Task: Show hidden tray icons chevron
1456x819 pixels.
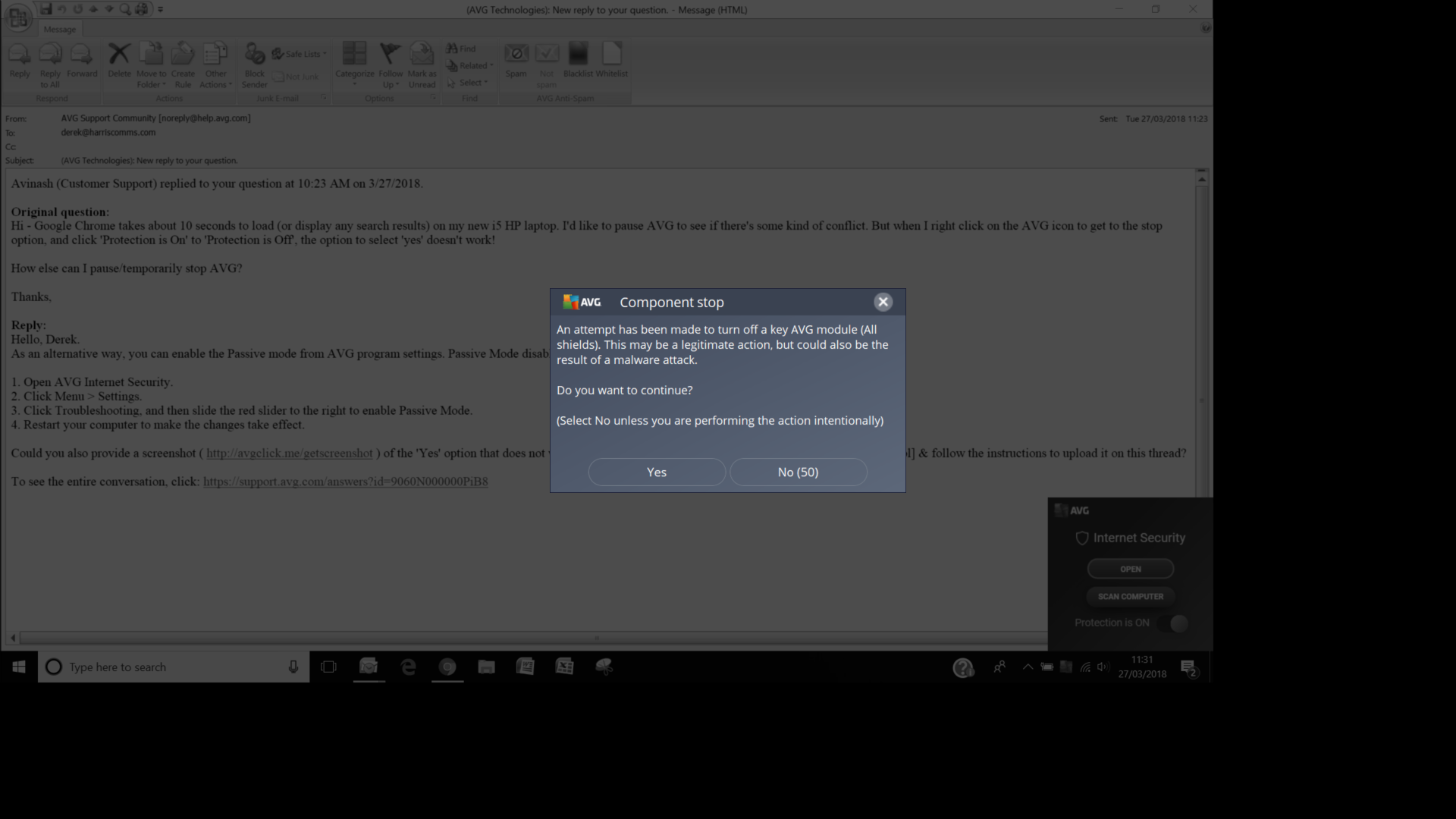Action: coord(1028,667)
